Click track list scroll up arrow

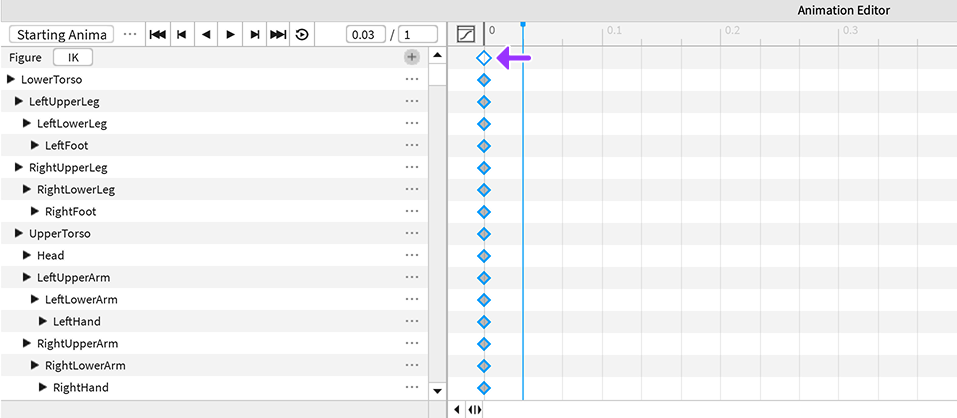436,56
